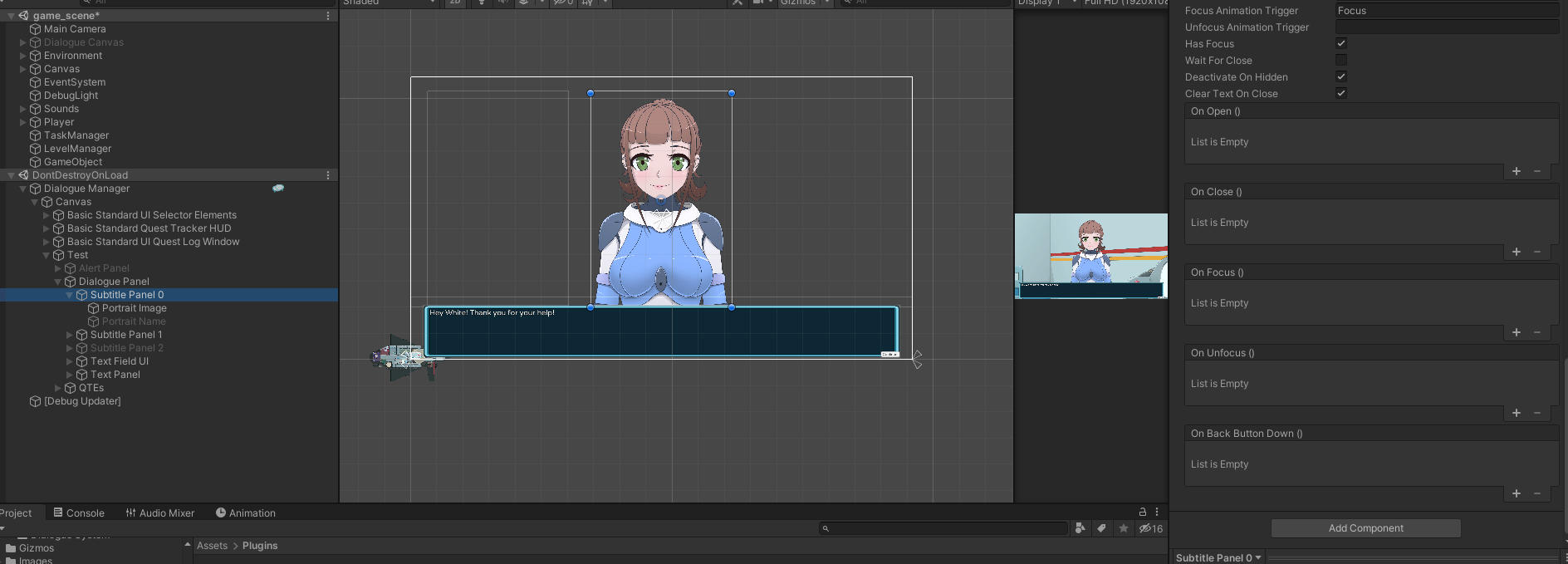1568x564 pixels.
Task: Click the Game view preview thumbnail
Action: tap(1090, 256)
